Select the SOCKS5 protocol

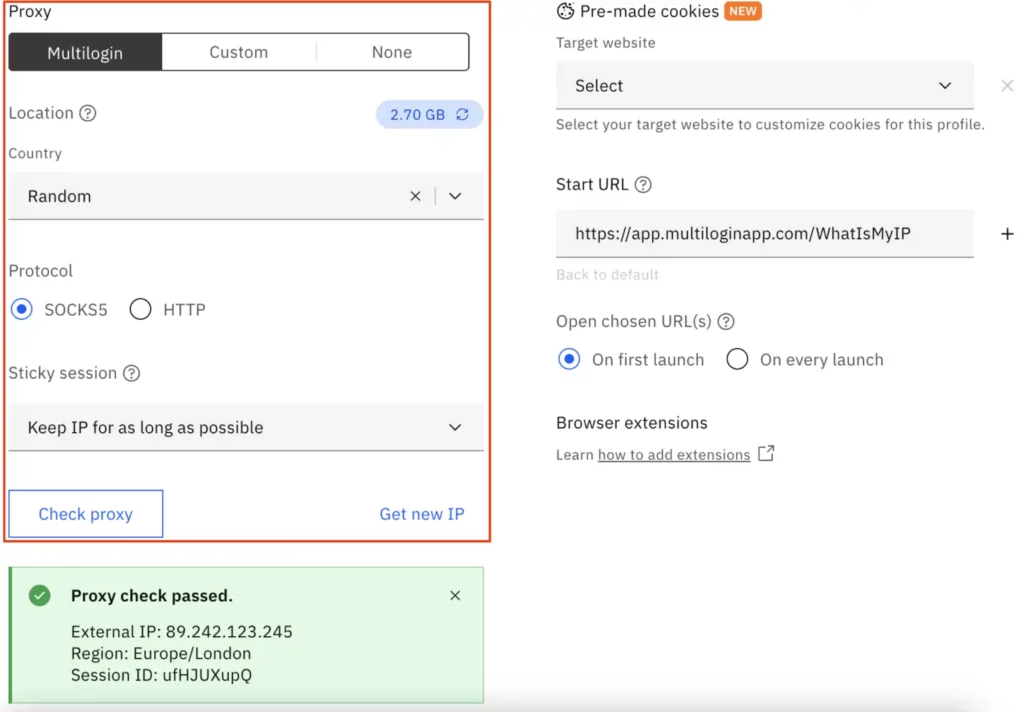[22, 309]
